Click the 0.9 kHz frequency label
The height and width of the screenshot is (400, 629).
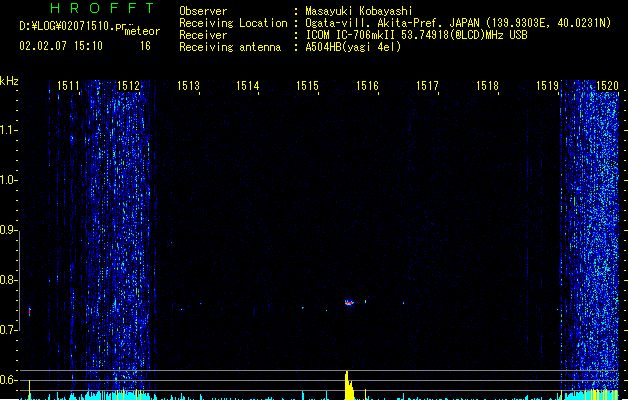point(8,230)
